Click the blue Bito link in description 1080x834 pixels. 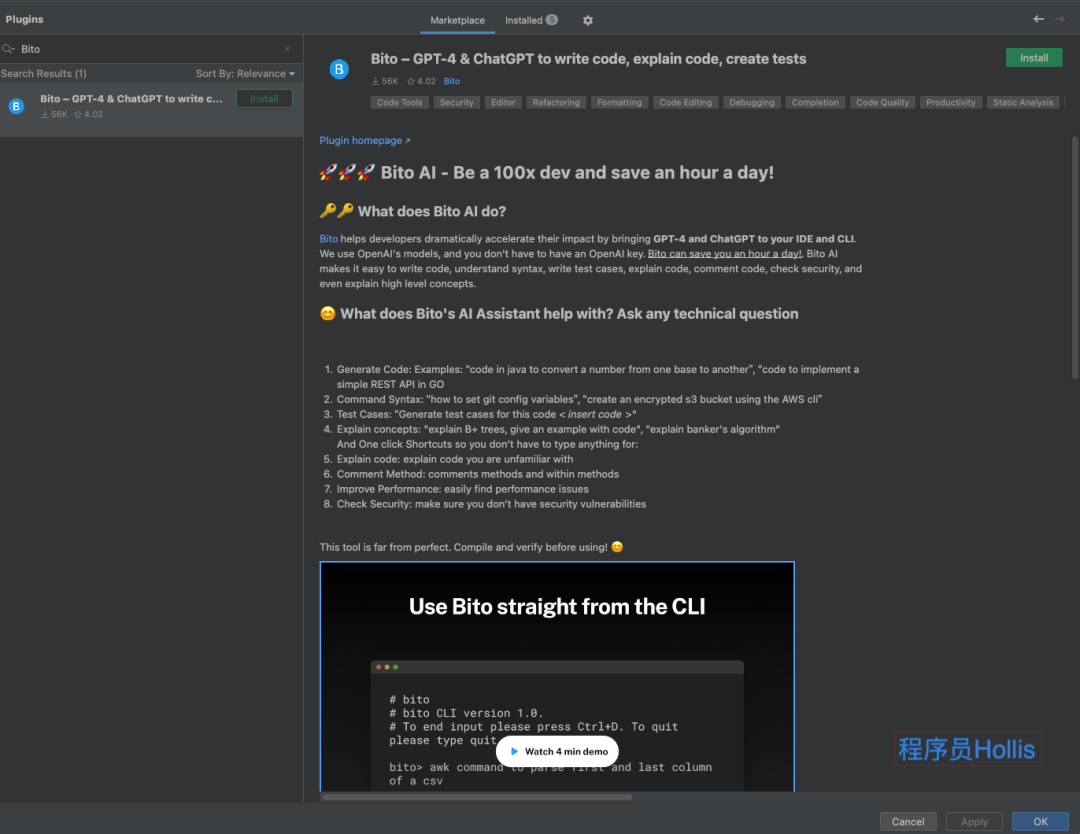click(329, 239)
